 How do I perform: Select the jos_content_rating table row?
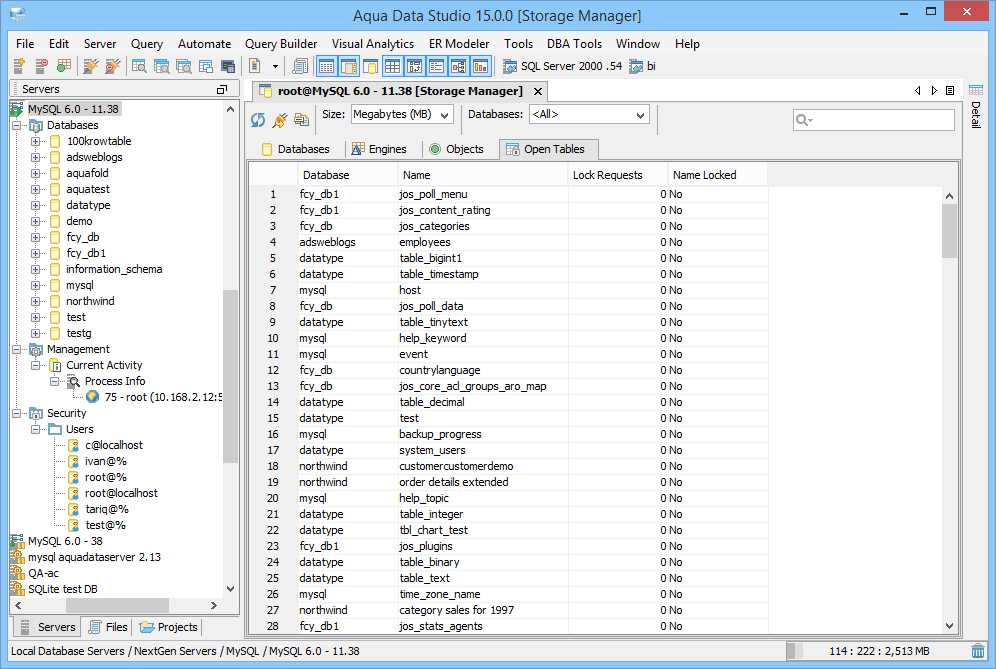508,210
